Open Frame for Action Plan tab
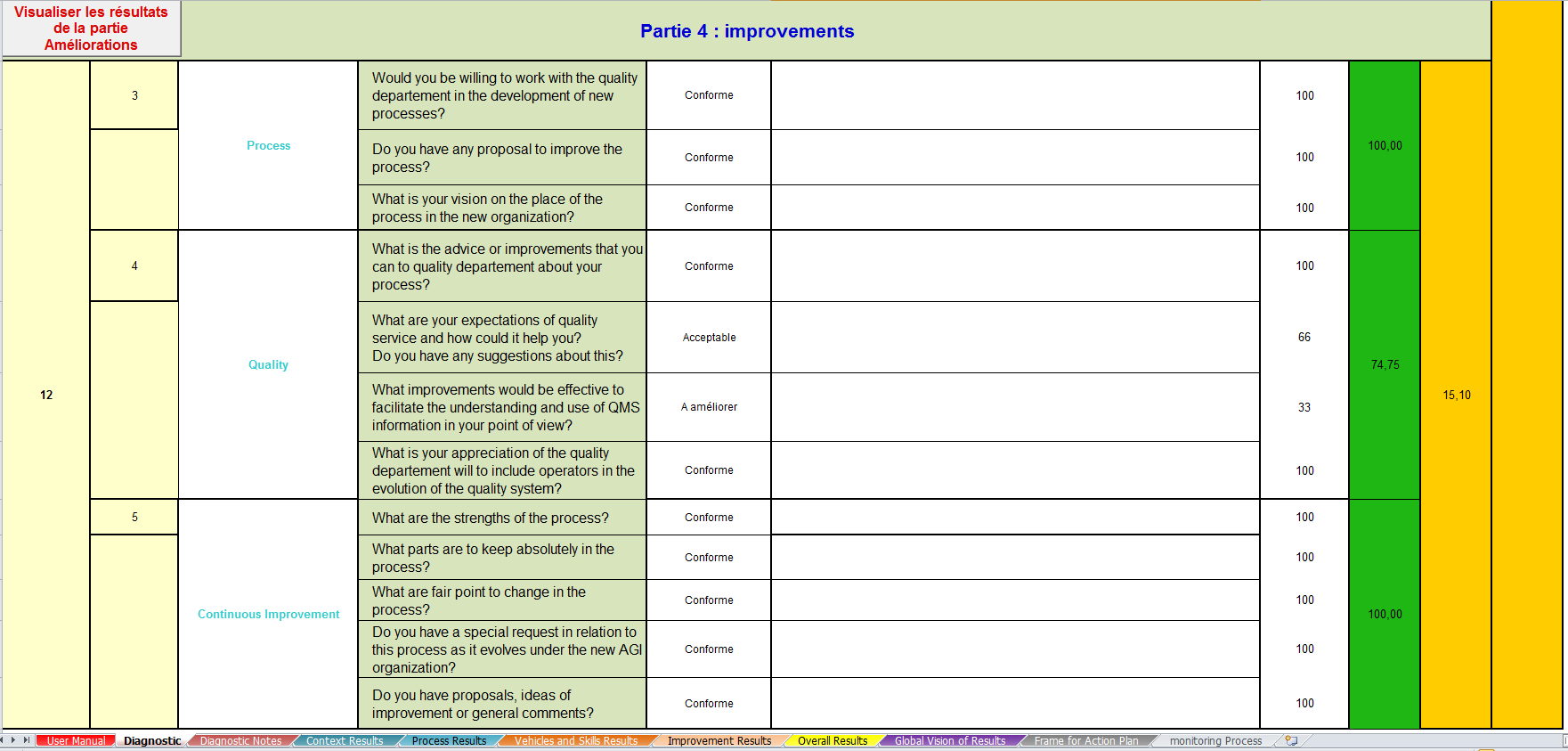 coord(1086,740)
